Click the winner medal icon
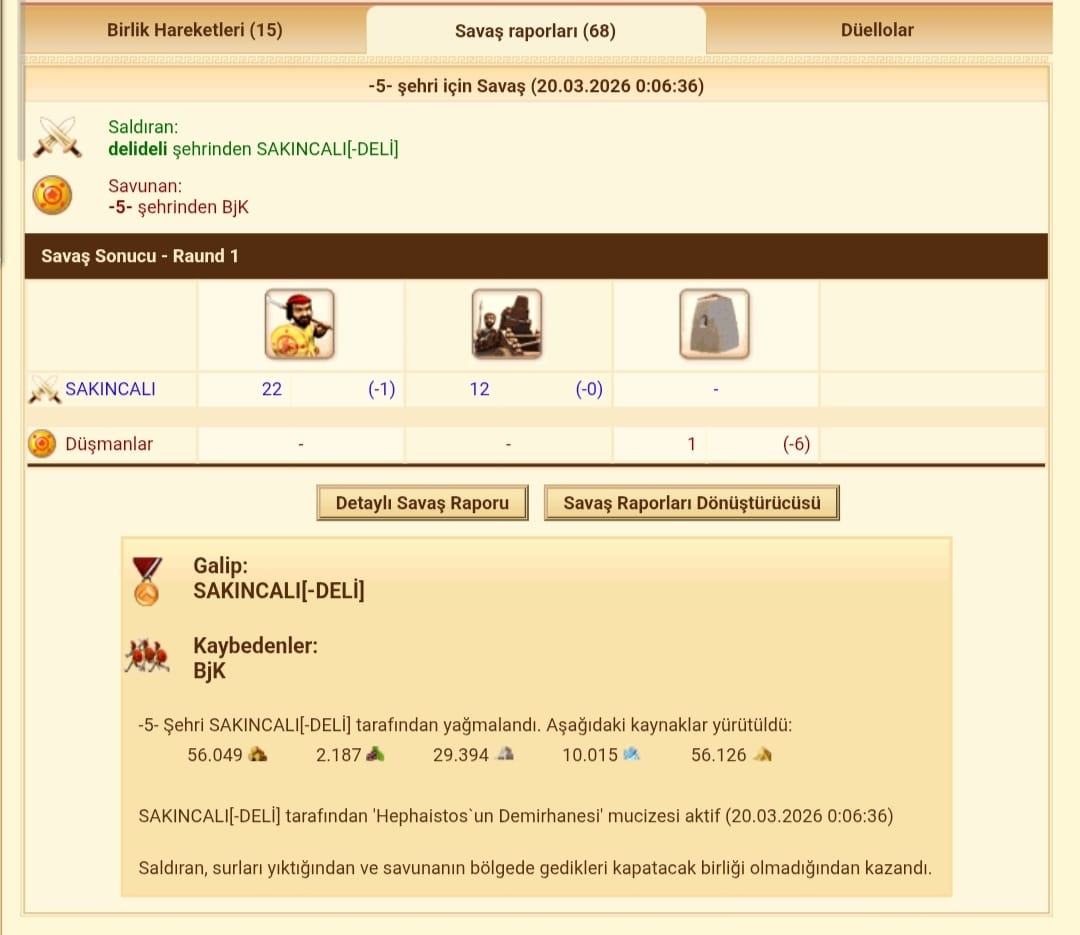This screenshot has height=935, width=1080. click(147, 582)
